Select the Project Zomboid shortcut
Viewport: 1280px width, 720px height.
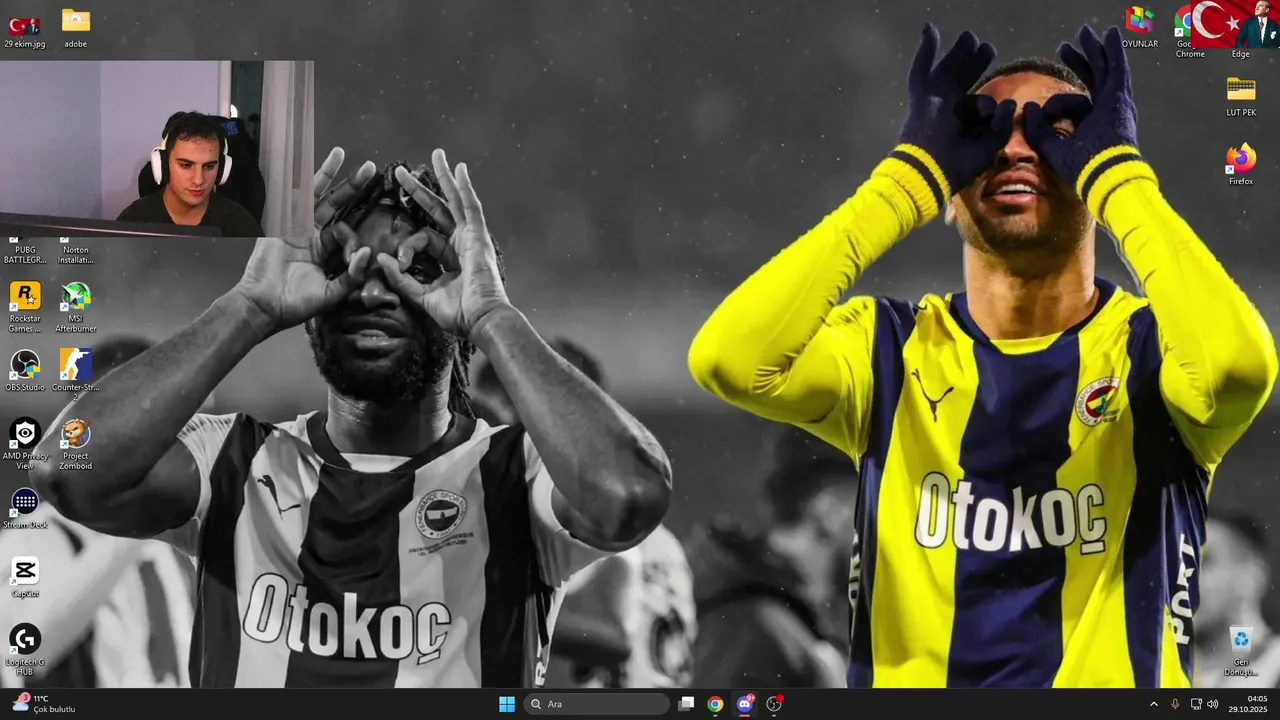(76, 444)
